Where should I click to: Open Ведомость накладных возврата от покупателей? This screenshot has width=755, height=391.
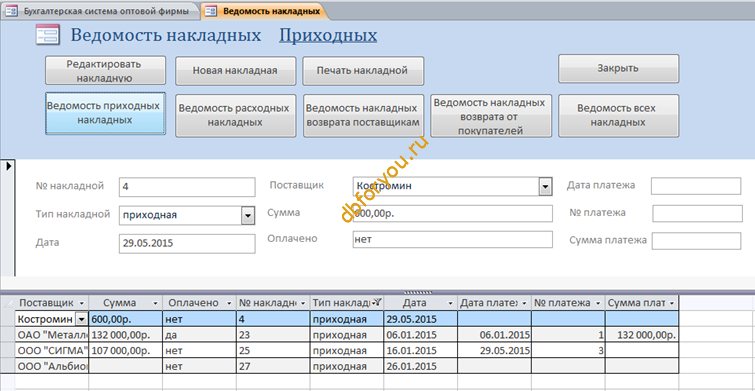click(x=490, y=116)
